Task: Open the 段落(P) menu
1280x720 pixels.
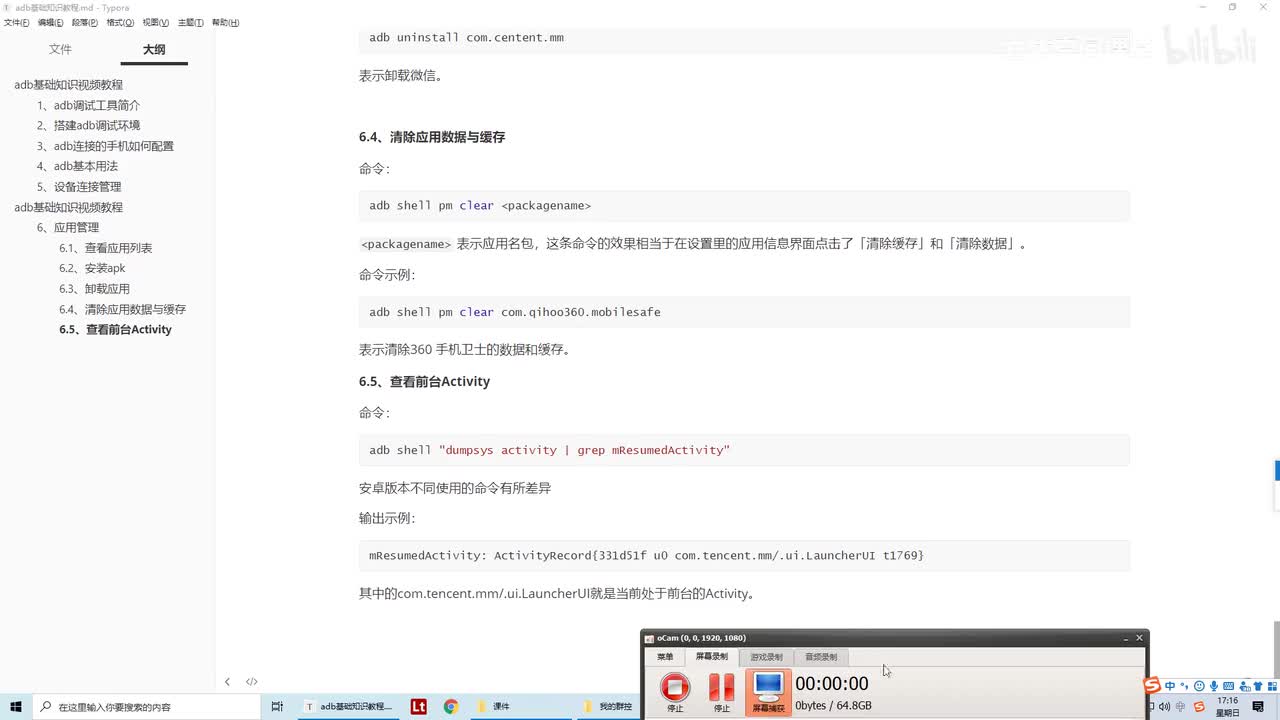Action: point(85,22)
